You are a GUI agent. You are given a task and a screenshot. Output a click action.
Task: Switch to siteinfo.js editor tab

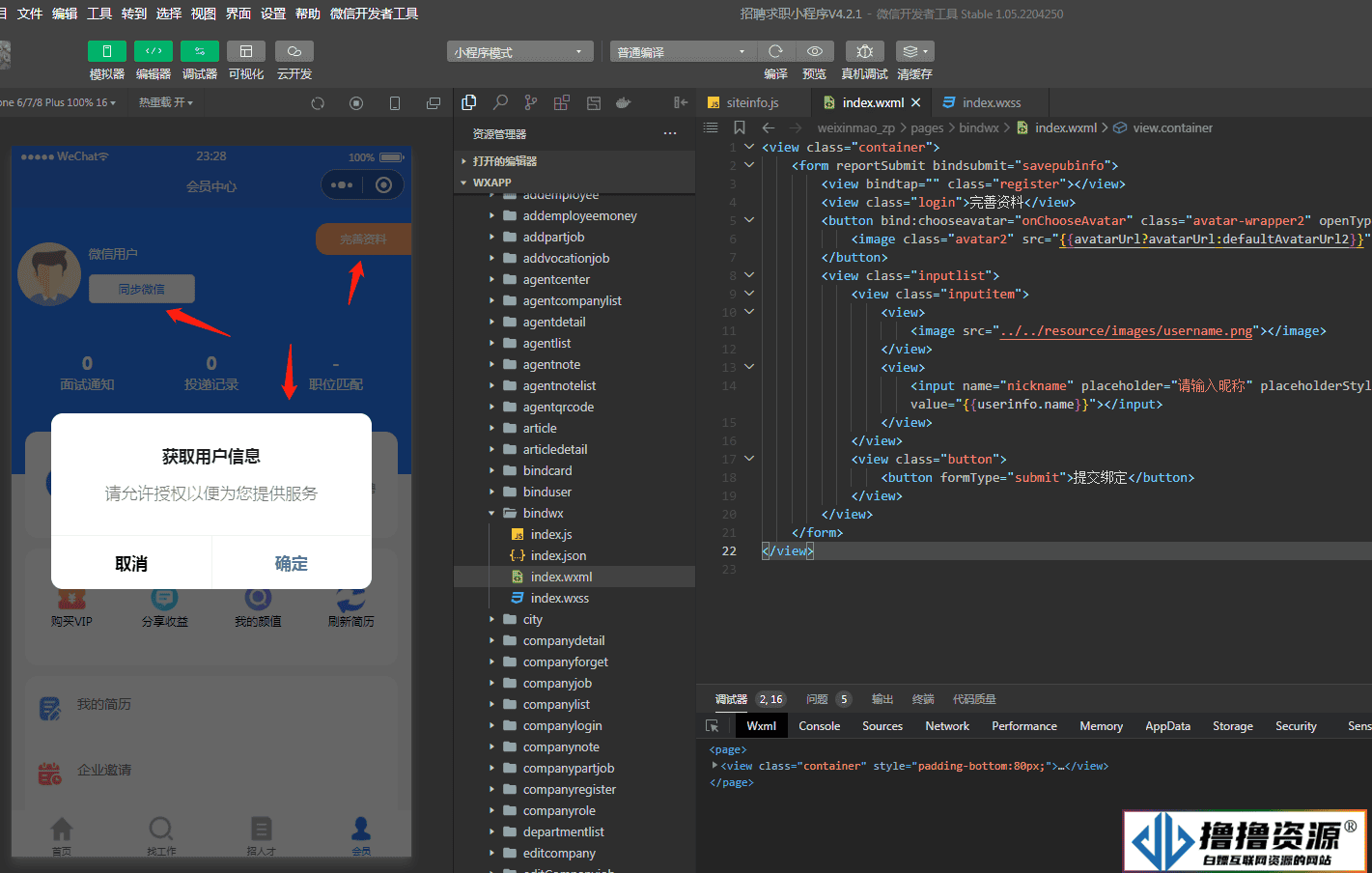point(753,102)
